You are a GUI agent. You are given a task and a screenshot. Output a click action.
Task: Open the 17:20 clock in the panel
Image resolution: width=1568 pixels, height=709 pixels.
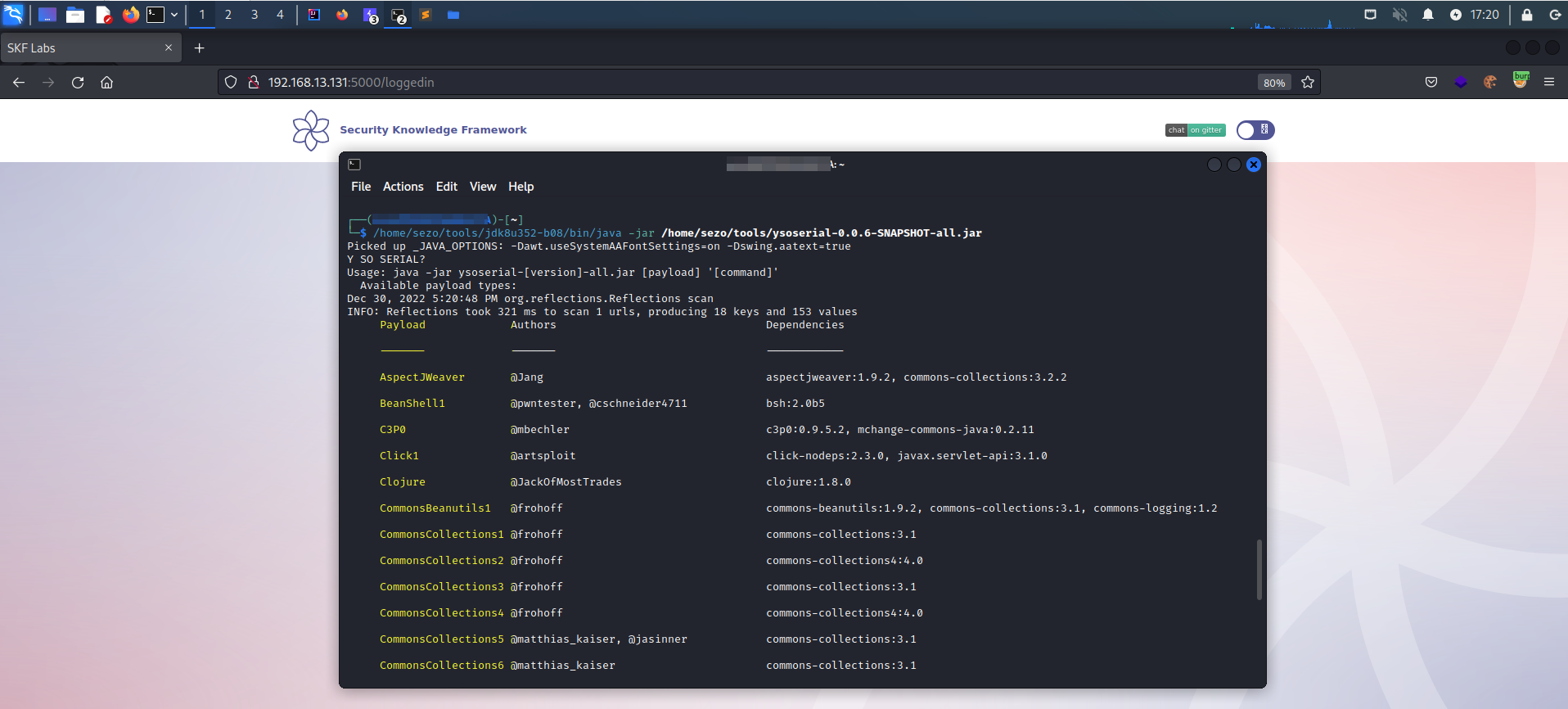pyautogui.click(x=1485, y=15)
